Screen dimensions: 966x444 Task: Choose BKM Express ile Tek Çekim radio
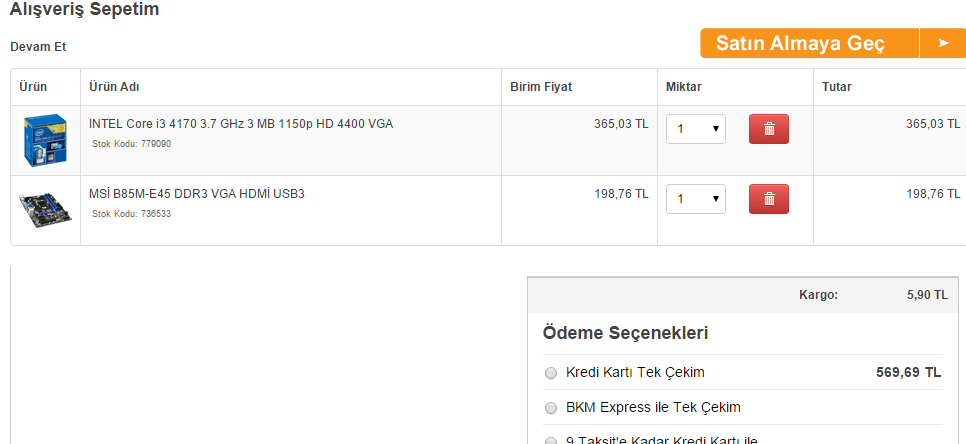click(551, 408)
